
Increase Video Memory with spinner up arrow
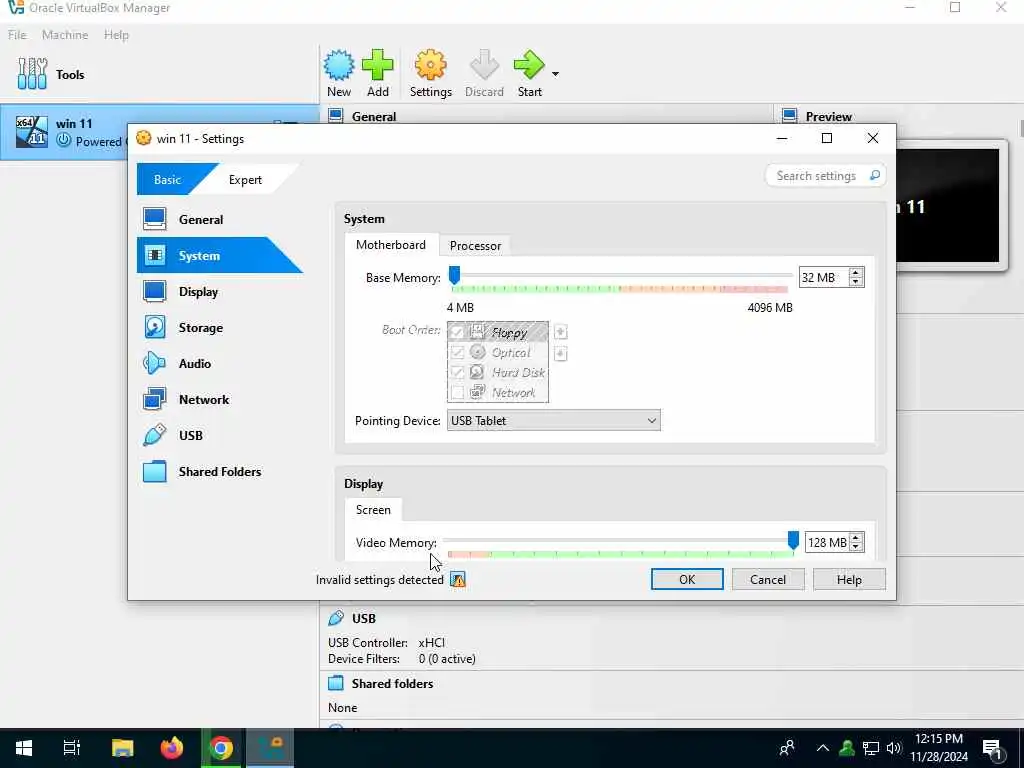pyautogui.click(x=856, y=537)
